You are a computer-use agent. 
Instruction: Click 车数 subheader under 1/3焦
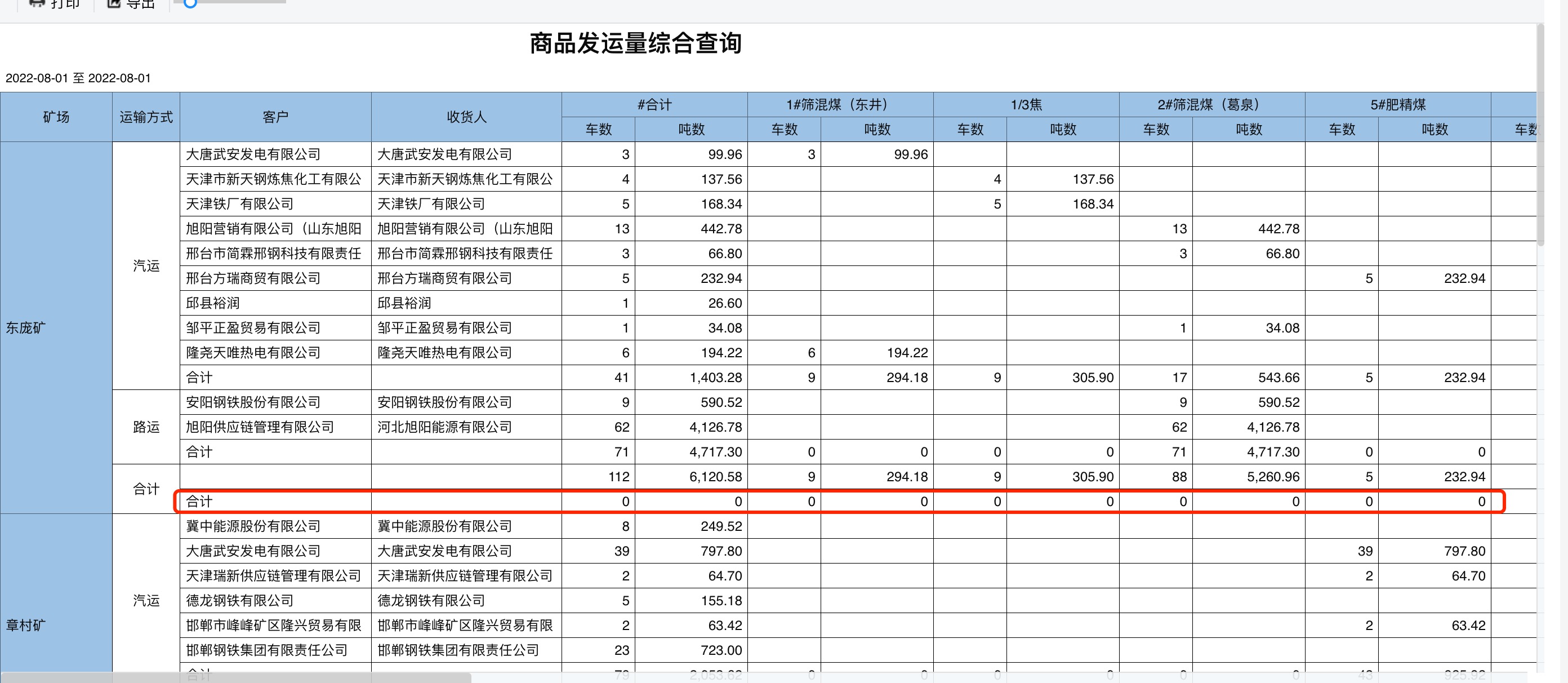[x=970, y=129]
